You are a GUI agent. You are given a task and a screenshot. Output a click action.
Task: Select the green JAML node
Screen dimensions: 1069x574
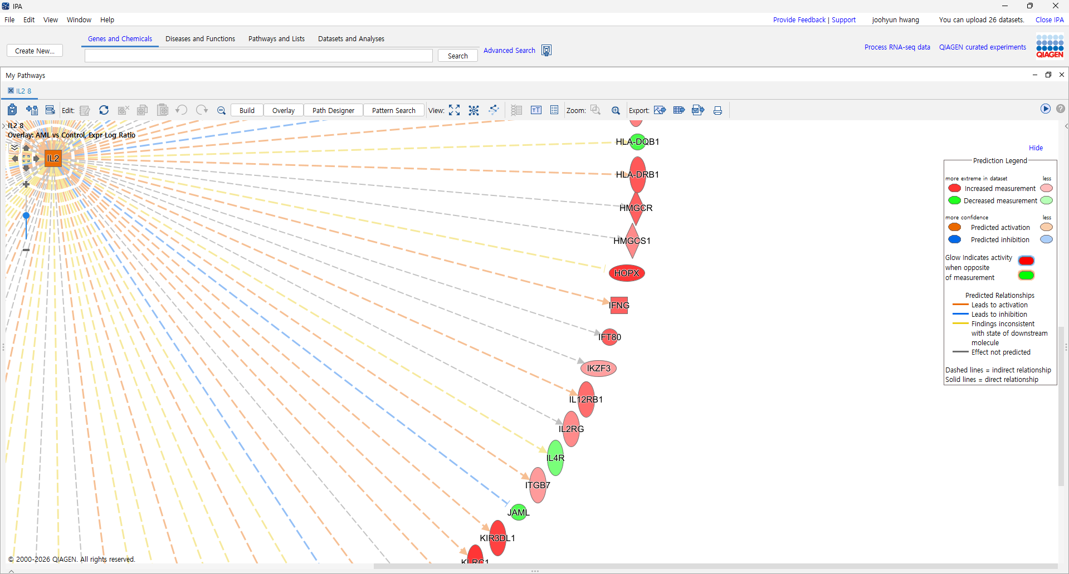519,512
